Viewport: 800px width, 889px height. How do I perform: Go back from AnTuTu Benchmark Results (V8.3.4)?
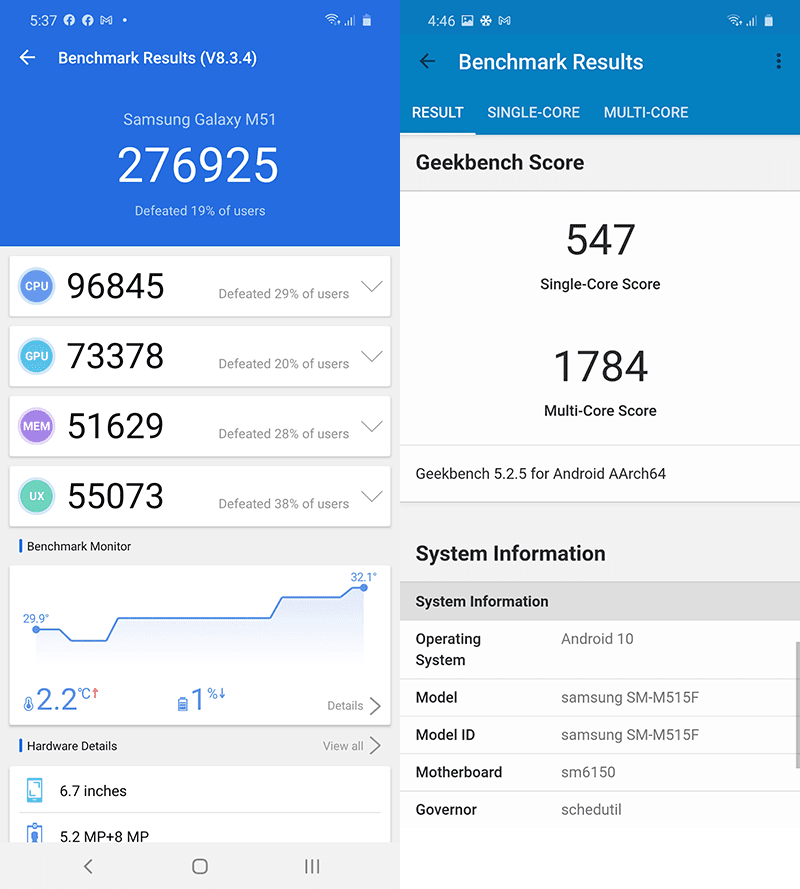tap(27, 57)
